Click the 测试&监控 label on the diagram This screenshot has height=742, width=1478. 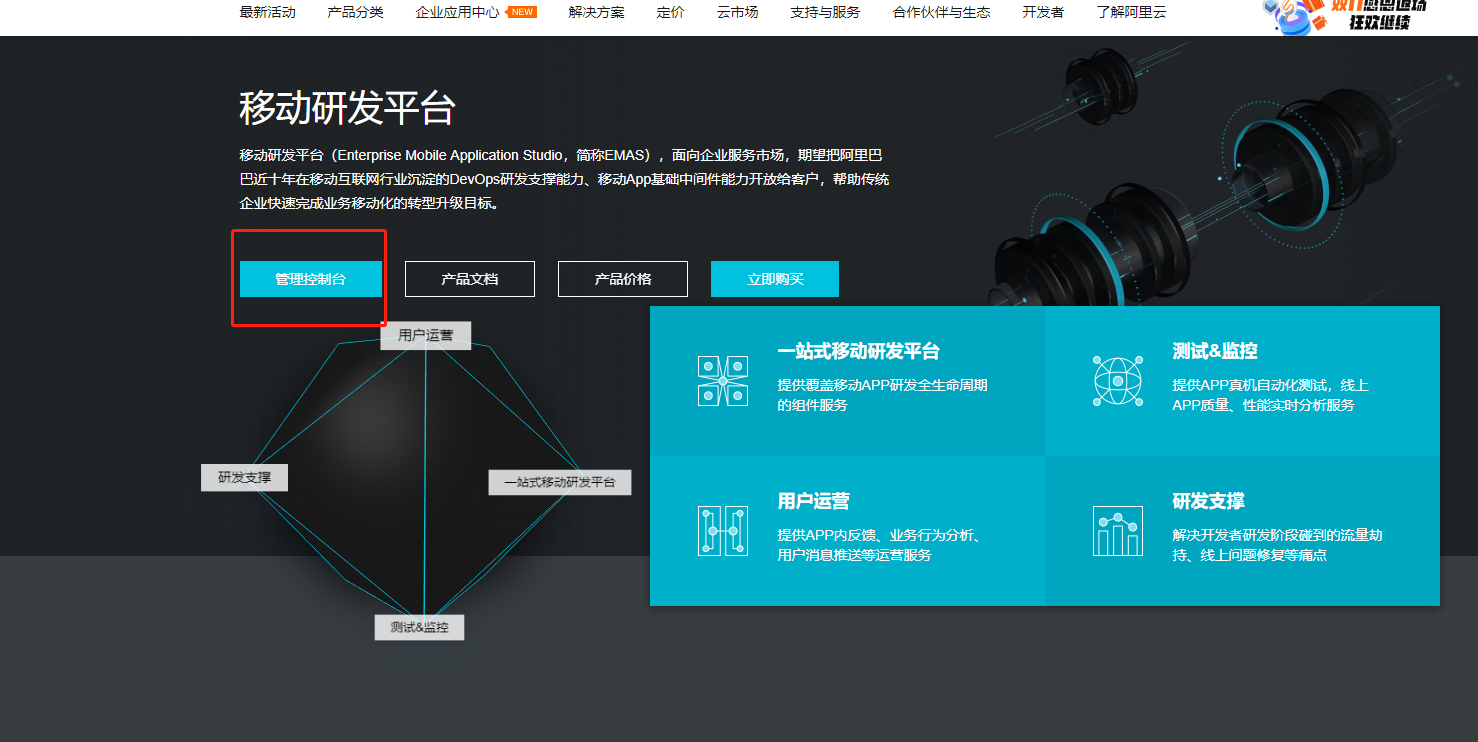419,626
